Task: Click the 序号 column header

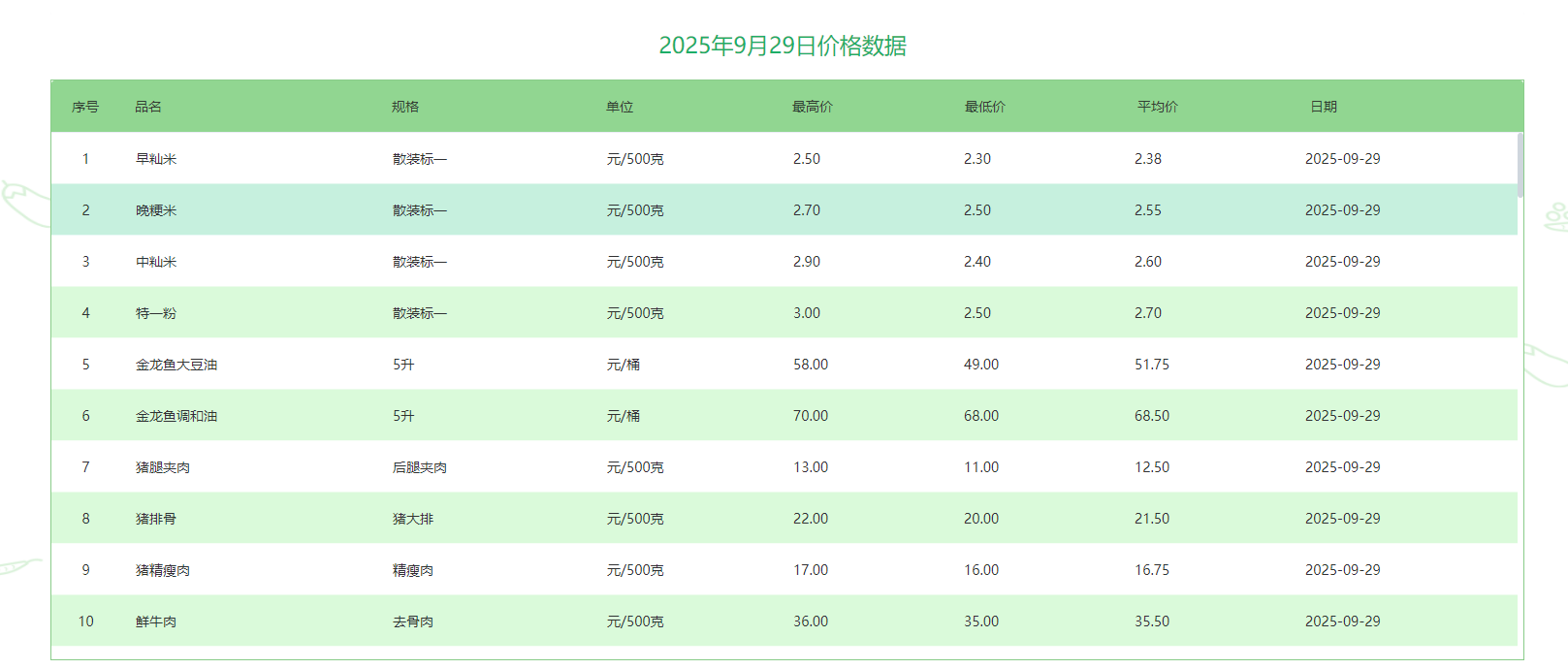Action: [85, 107]
